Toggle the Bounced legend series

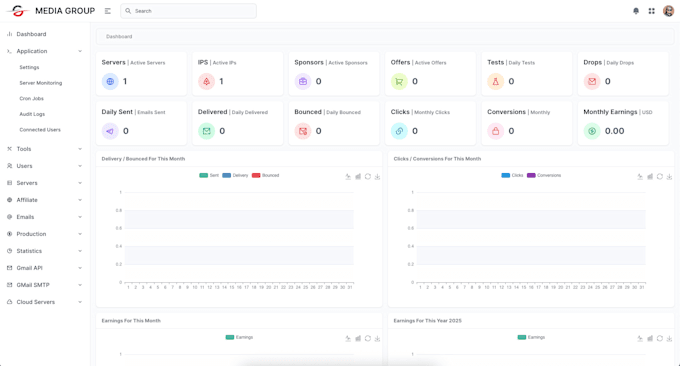coord(265,175)
